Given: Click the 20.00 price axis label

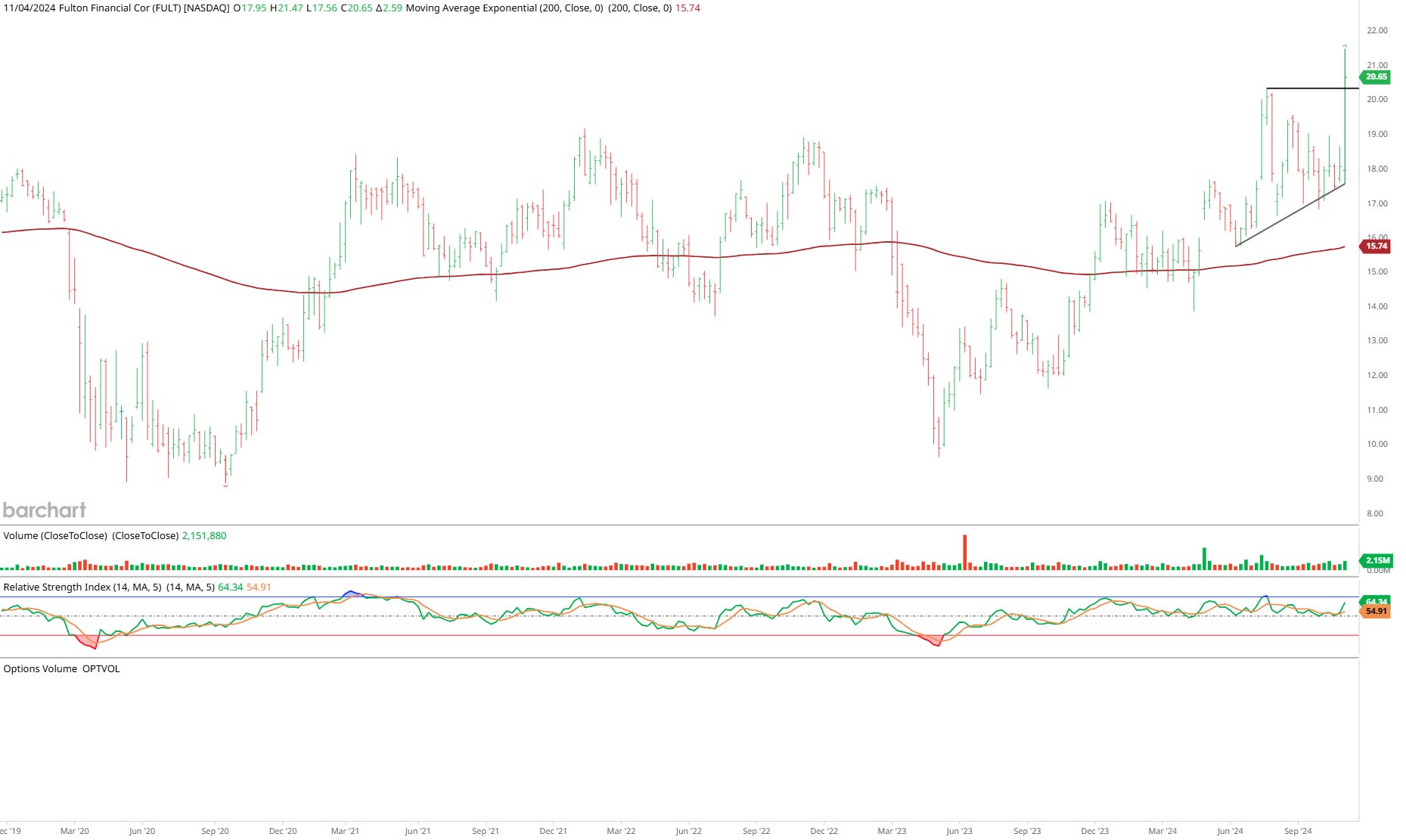Looking at the screenshot, I should tap(1377, 99).
